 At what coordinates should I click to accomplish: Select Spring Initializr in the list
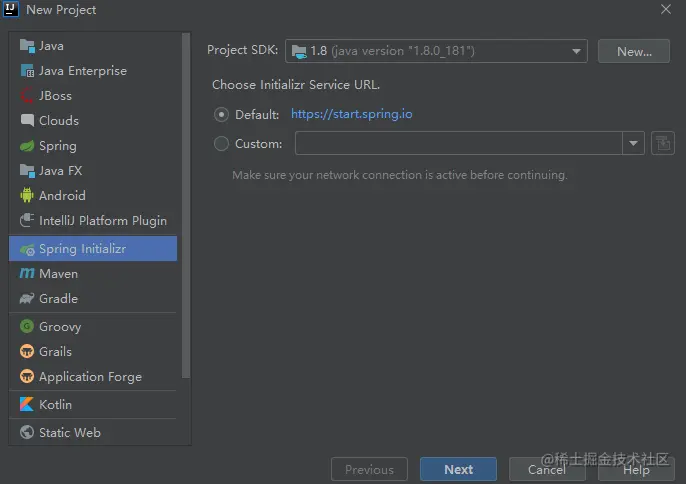pyautogui.click(x=93, y=249)
